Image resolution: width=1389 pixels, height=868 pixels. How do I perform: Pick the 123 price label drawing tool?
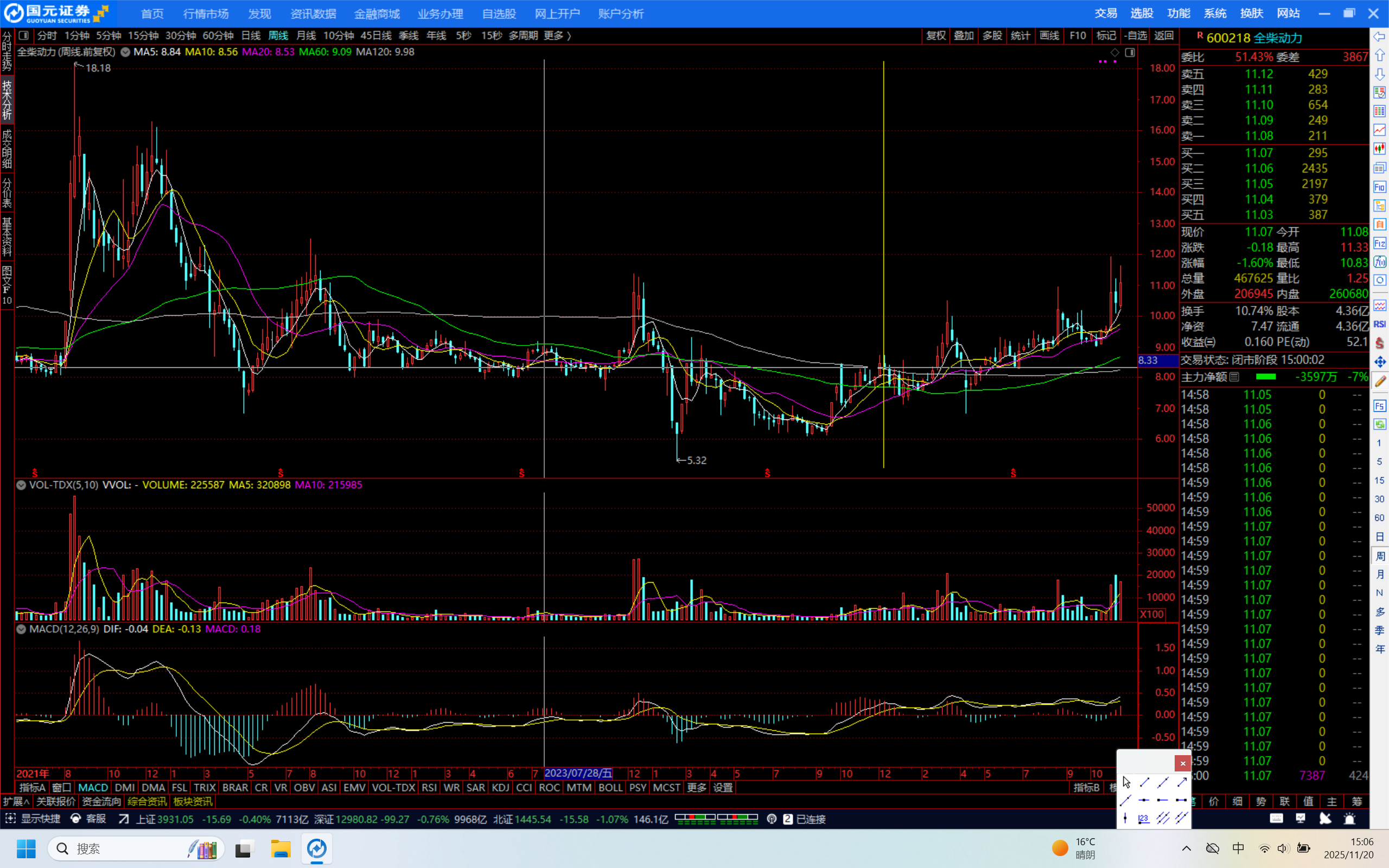point(1143,818)
